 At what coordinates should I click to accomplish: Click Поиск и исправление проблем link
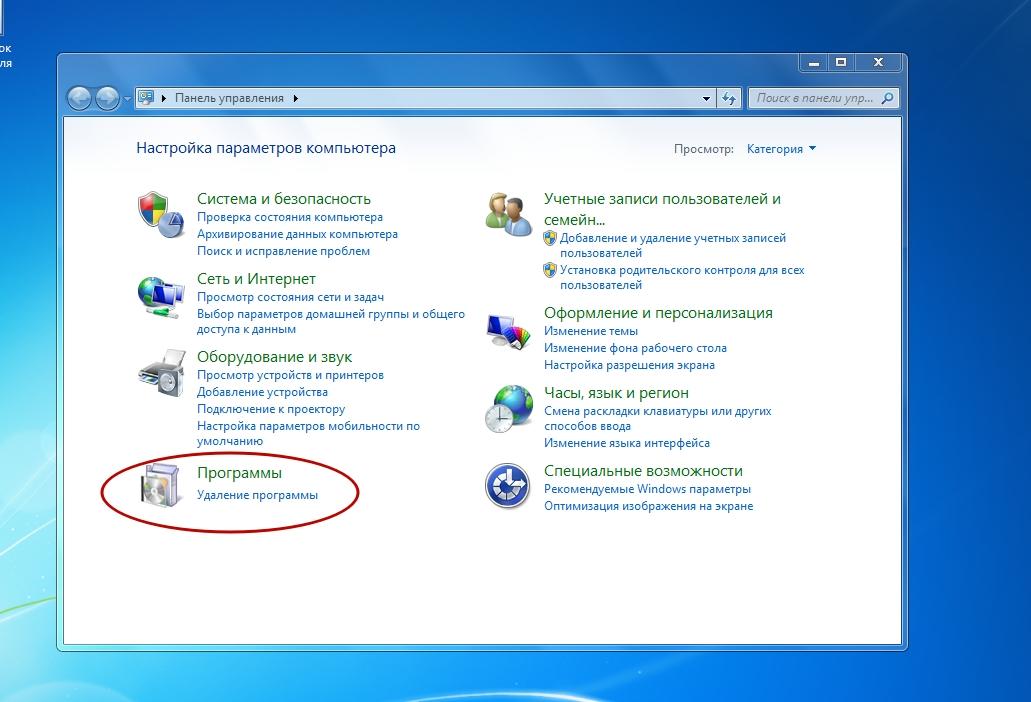point(283,251)
